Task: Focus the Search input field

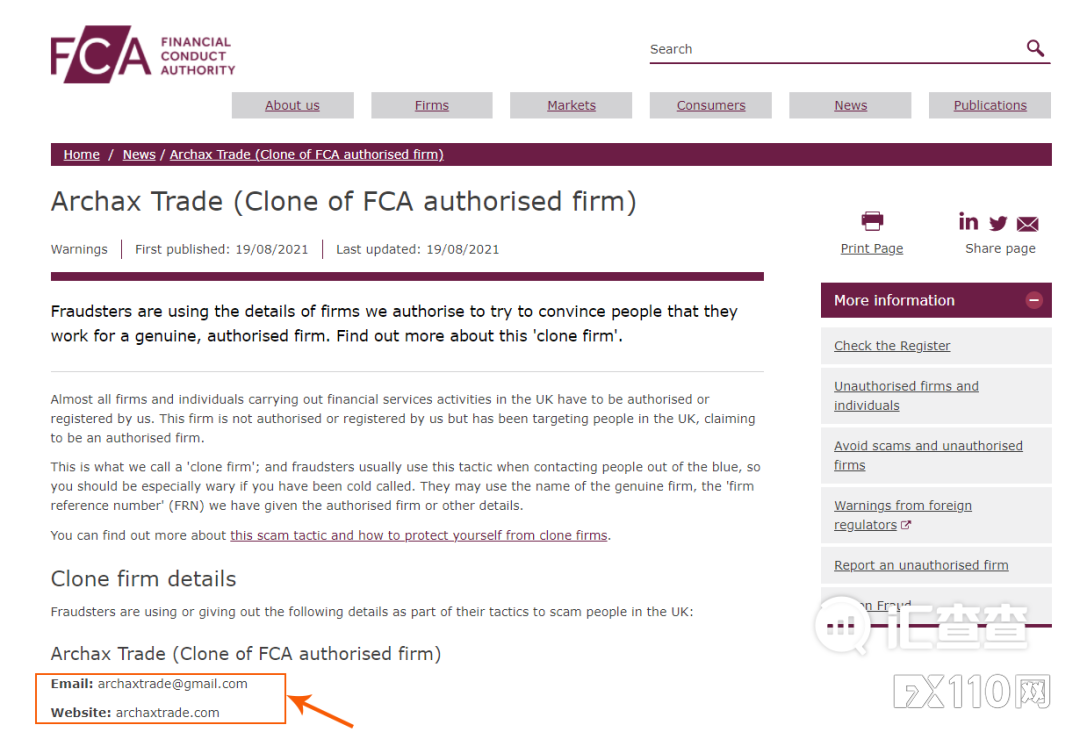Action: (x=832, y=49)
